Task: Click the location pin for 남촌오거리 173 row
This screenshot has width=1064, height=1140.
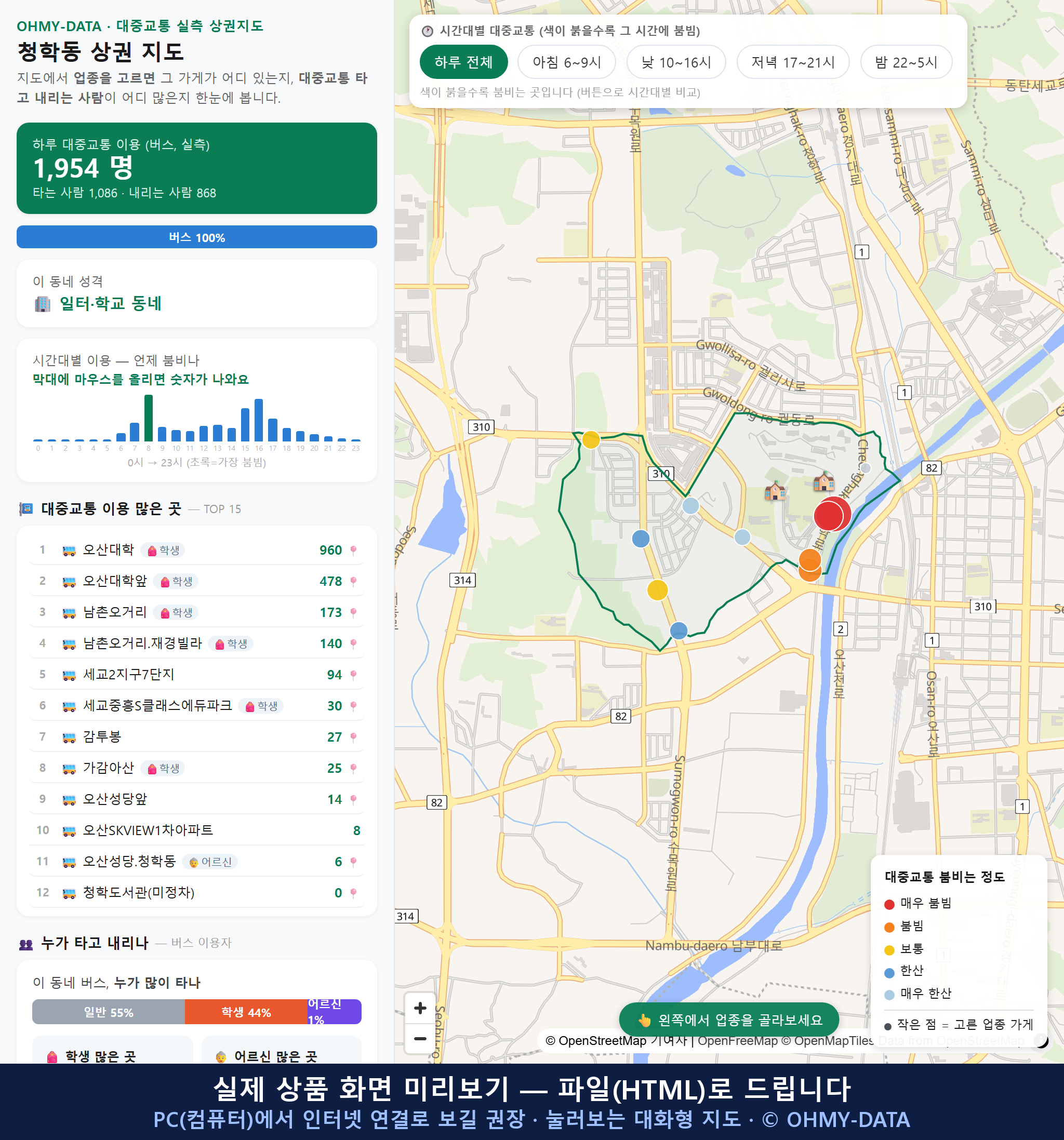Action: (353, 612)
